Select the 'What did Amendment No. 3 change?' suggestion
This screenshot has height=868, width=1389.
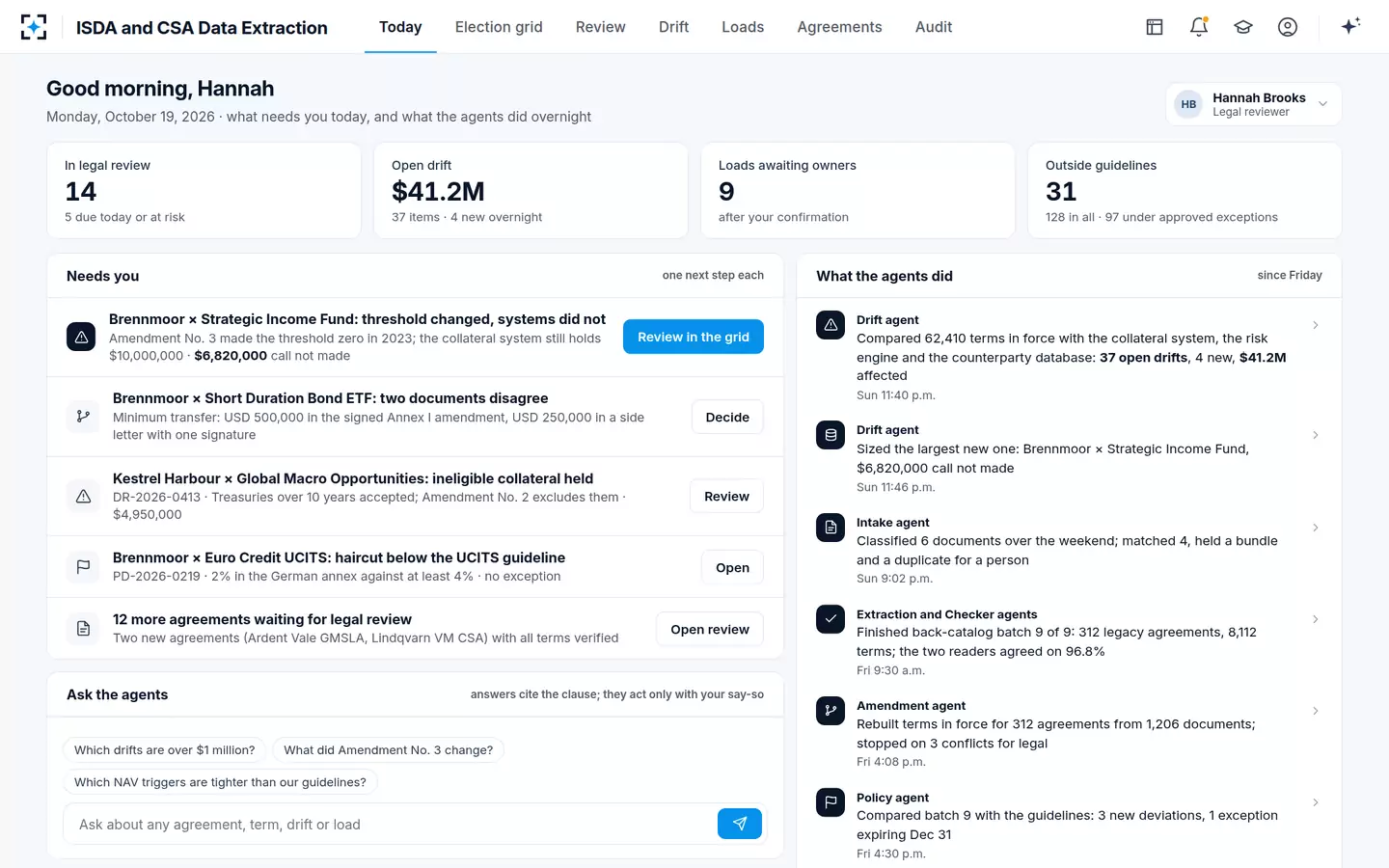point(389,749)
